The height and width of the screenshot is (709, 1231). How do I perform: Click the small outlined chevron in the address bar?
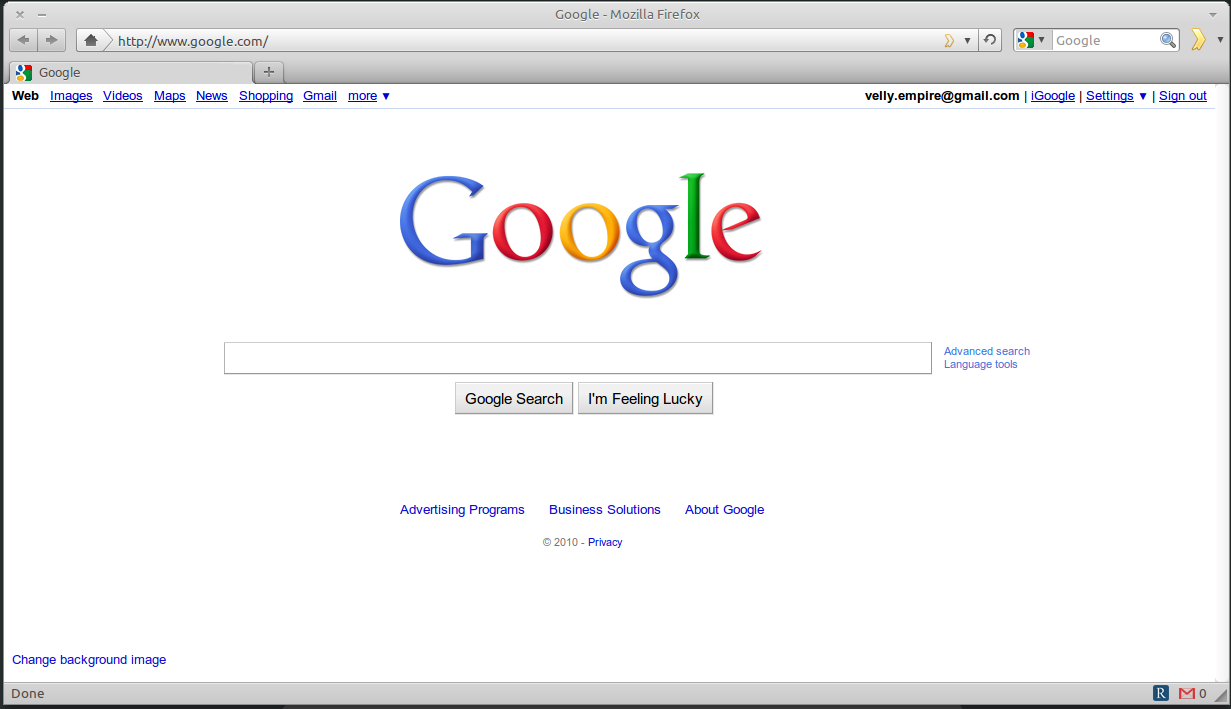coord(949,41)
